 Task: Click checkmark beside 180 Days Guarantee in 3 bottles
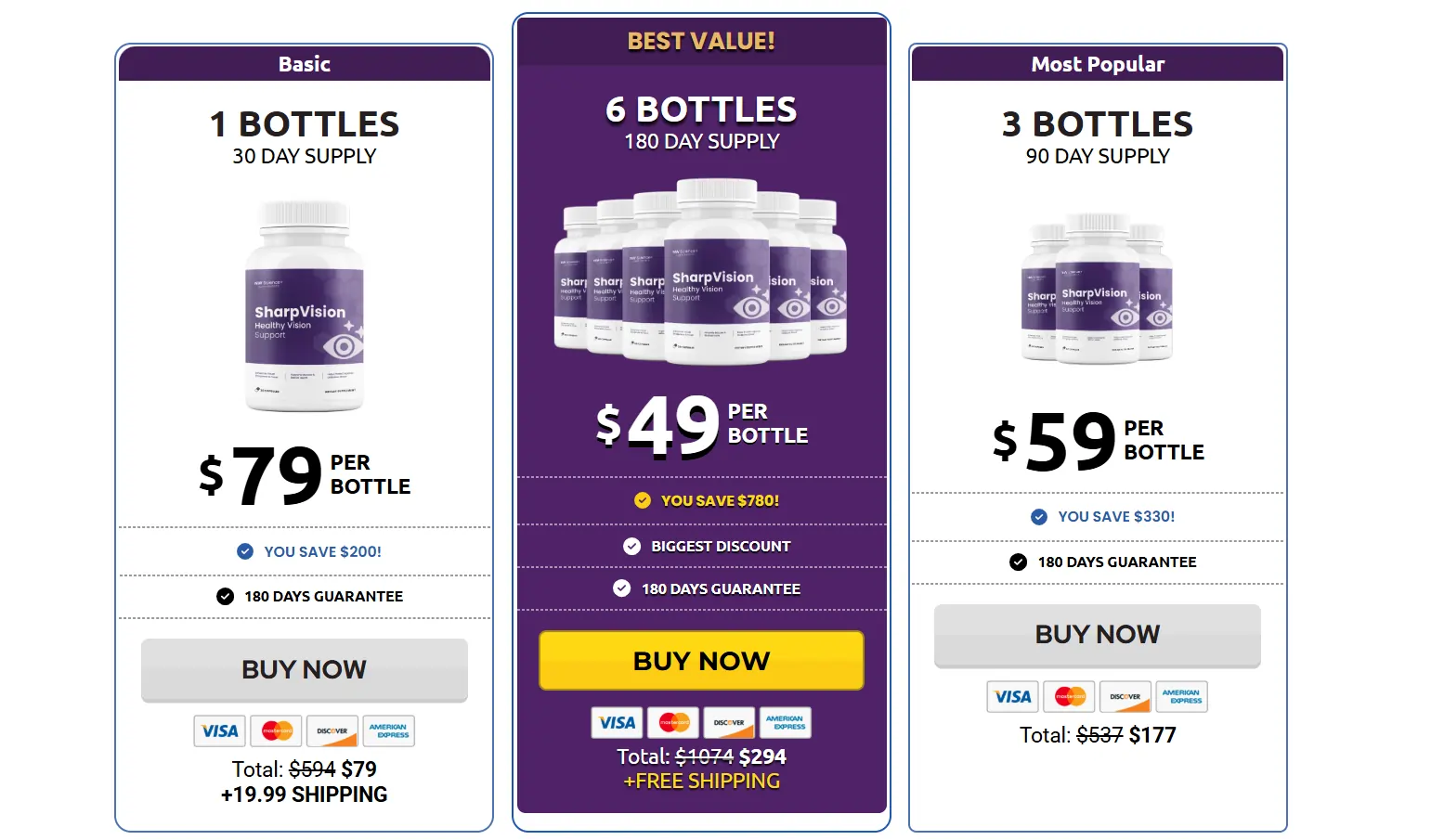[1019, 562]
